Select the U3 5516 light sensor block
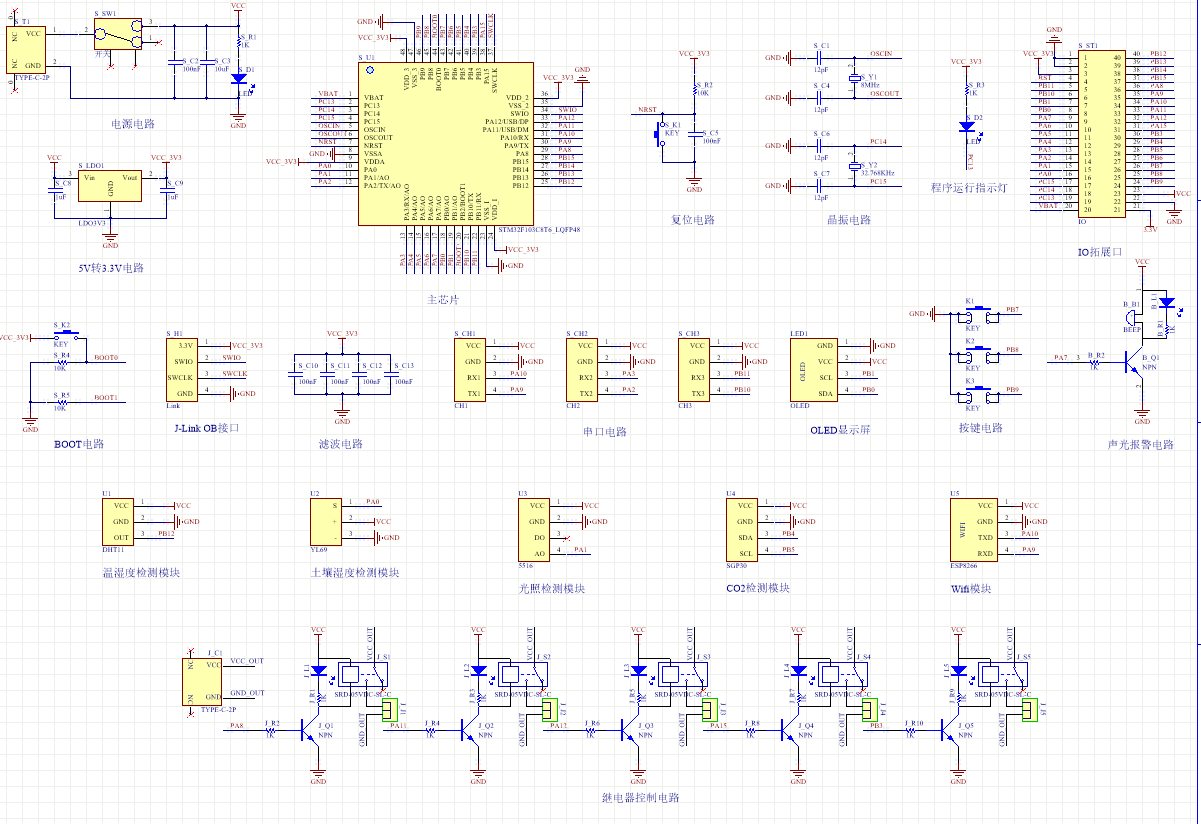 535,529
